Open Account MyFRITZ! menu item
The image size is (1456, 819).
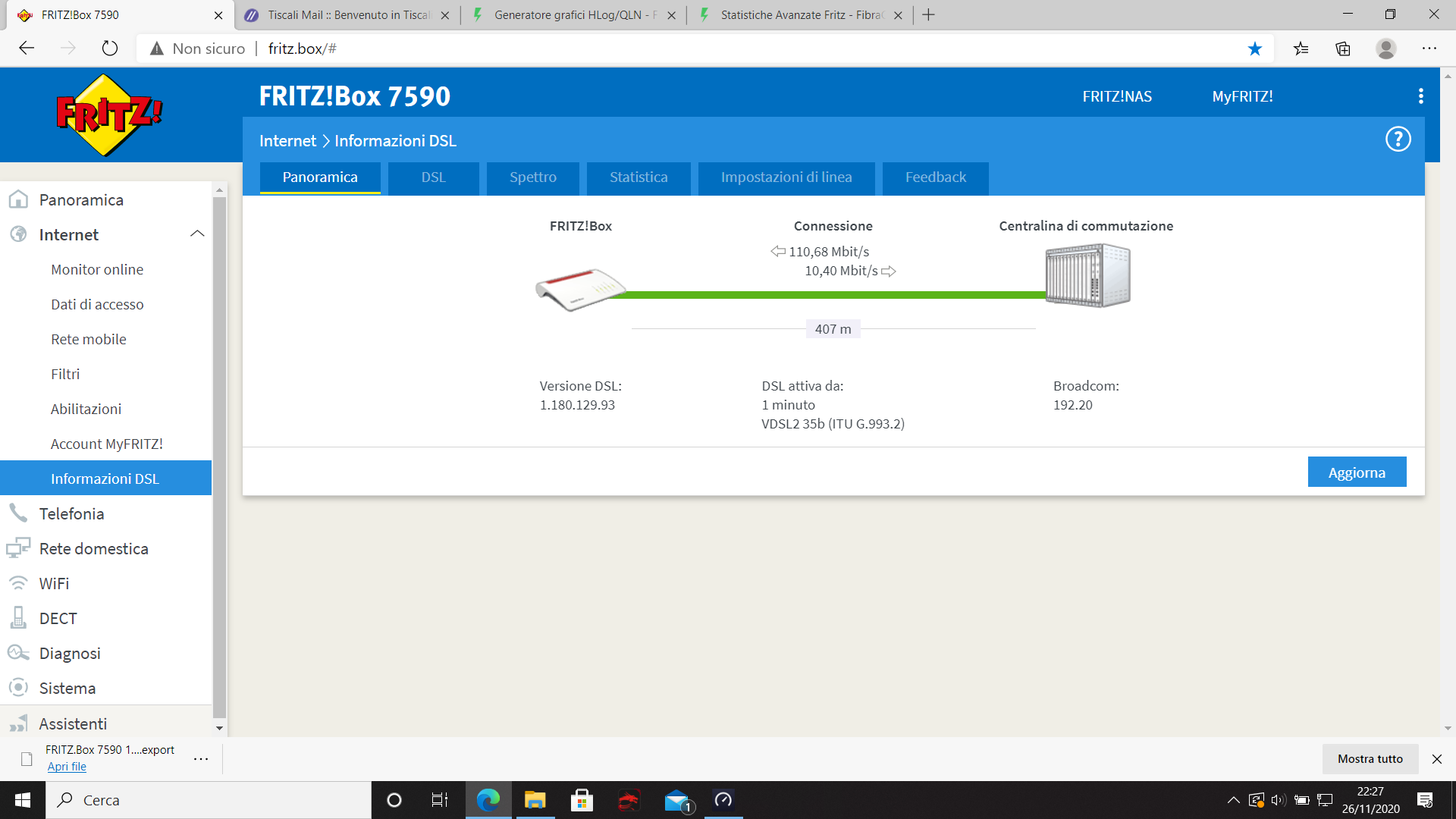point(107,444)
